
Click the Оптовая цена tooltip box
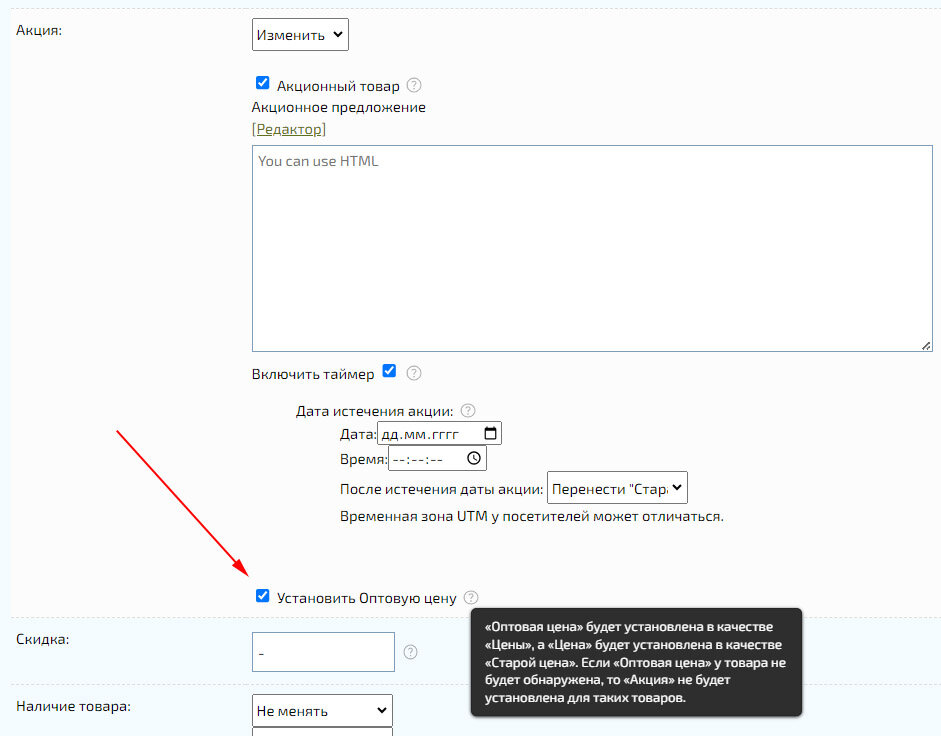pos(636,661)
